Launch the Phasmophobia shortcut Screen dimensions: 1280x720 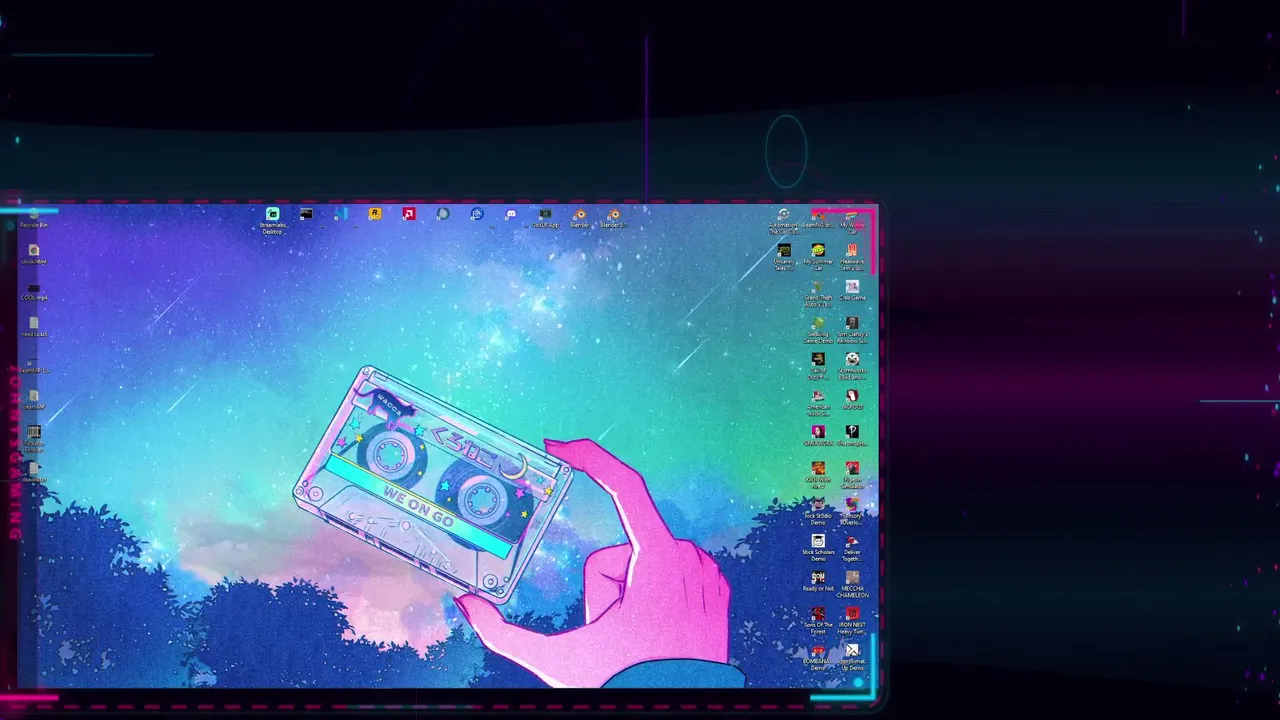pos(852,436)
